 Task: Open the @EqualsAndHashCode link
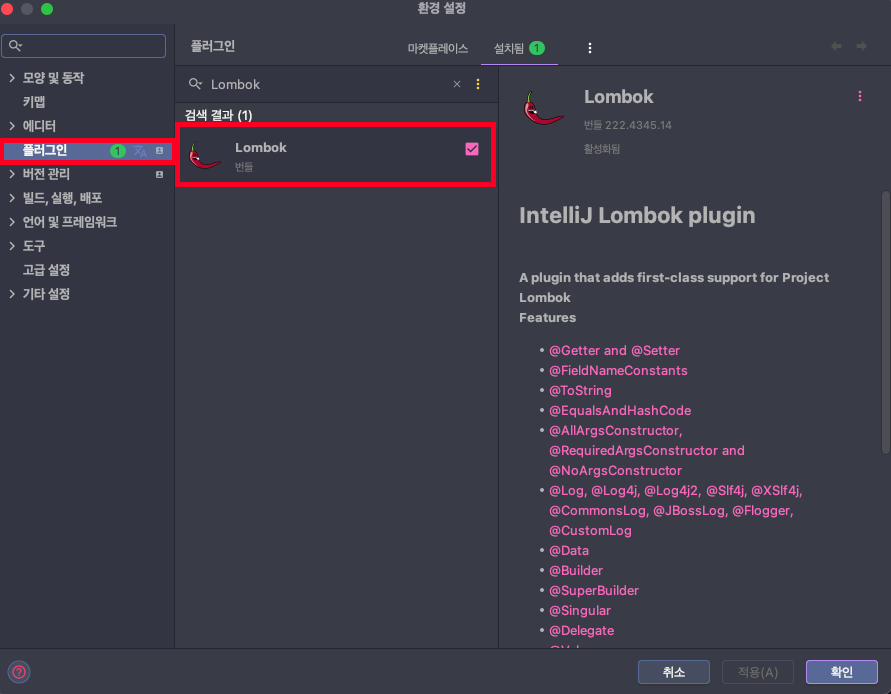pyautogui.click(x=620, y=410)
